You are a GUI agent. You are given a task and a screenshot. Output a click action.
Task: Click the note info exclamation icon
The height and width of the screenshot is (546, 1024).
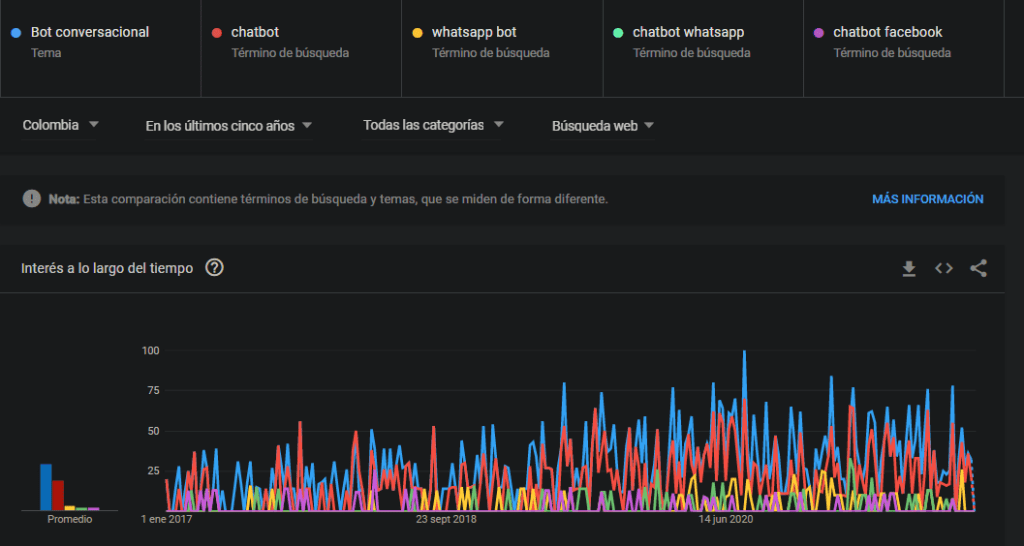coord(31,199)
